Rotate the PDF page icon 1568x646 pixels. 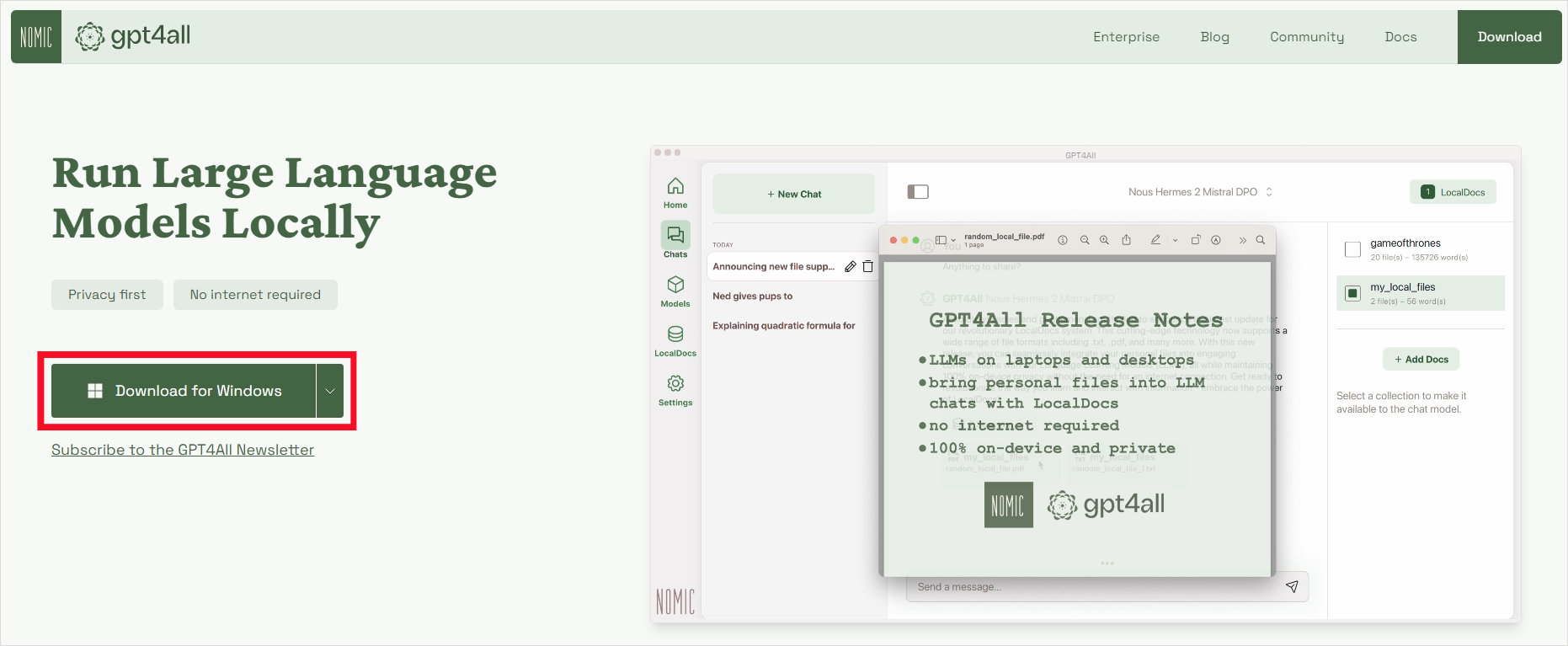pos(1195,240)
